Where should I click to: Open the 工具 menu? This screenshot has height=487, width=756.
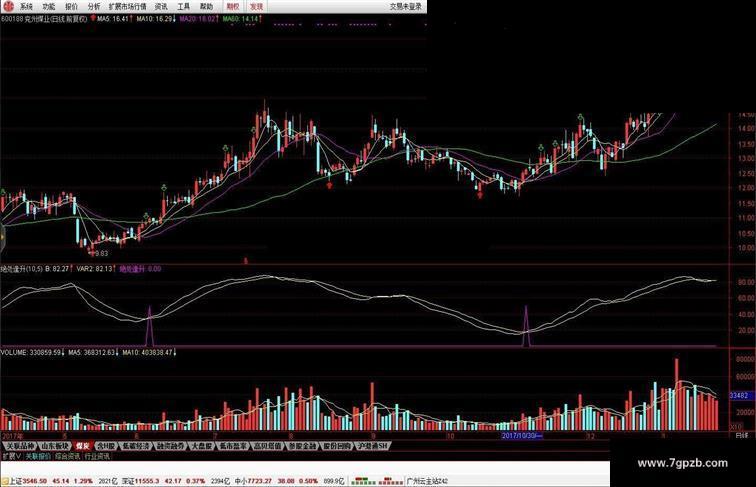[184, 7]
